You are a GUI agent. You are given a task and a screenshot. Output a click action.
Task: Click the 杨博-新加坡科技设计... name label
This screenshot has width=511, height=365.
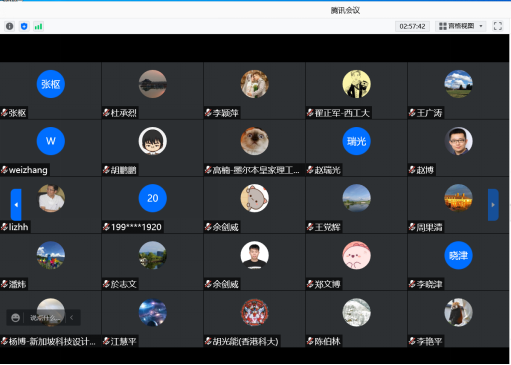coord(52,341)
